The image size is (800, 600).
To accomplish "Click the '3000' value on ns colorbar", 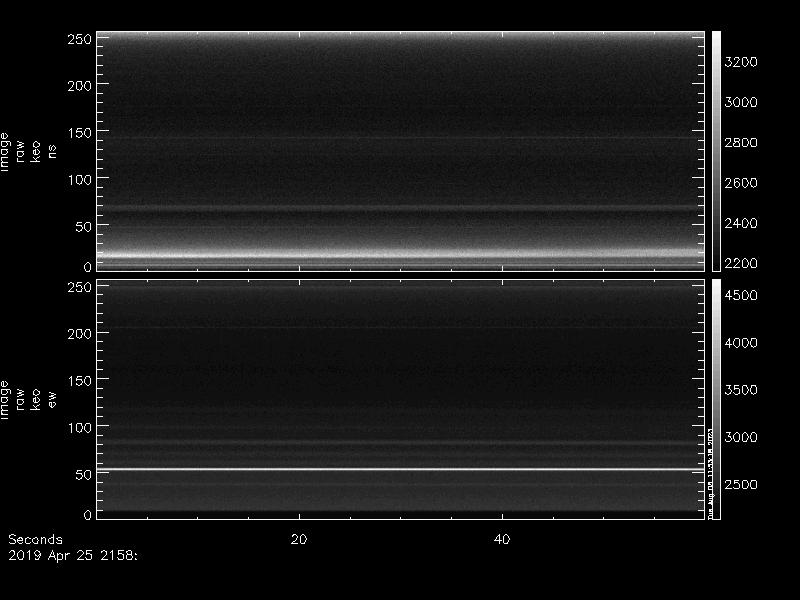I will click(x=741, y=102).
